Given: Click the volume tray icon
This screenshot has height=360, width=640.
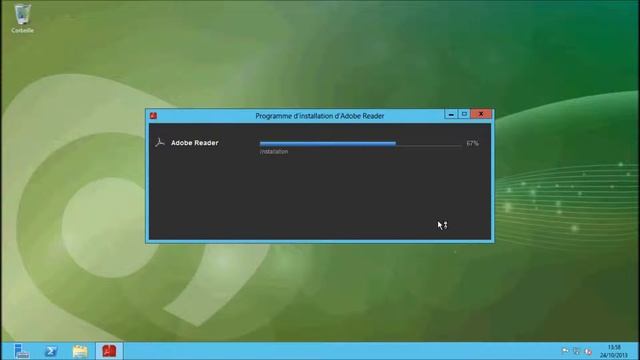Looking at the screenshot, I should point(588,351).
